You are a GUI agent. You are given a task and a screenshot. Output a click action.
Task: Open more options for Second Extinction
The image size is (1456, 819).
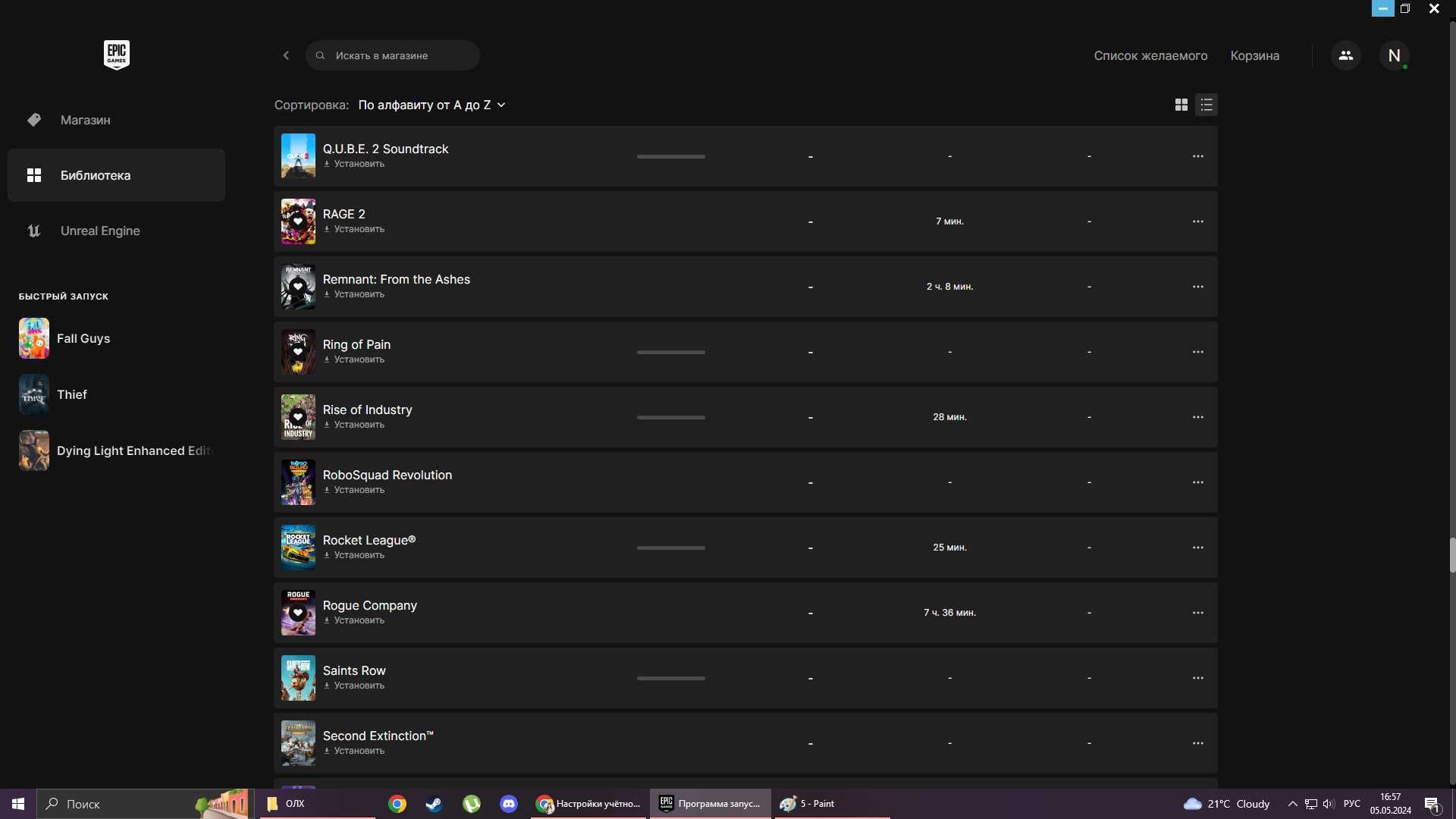pyautogui.click(x=1198, y=743)
